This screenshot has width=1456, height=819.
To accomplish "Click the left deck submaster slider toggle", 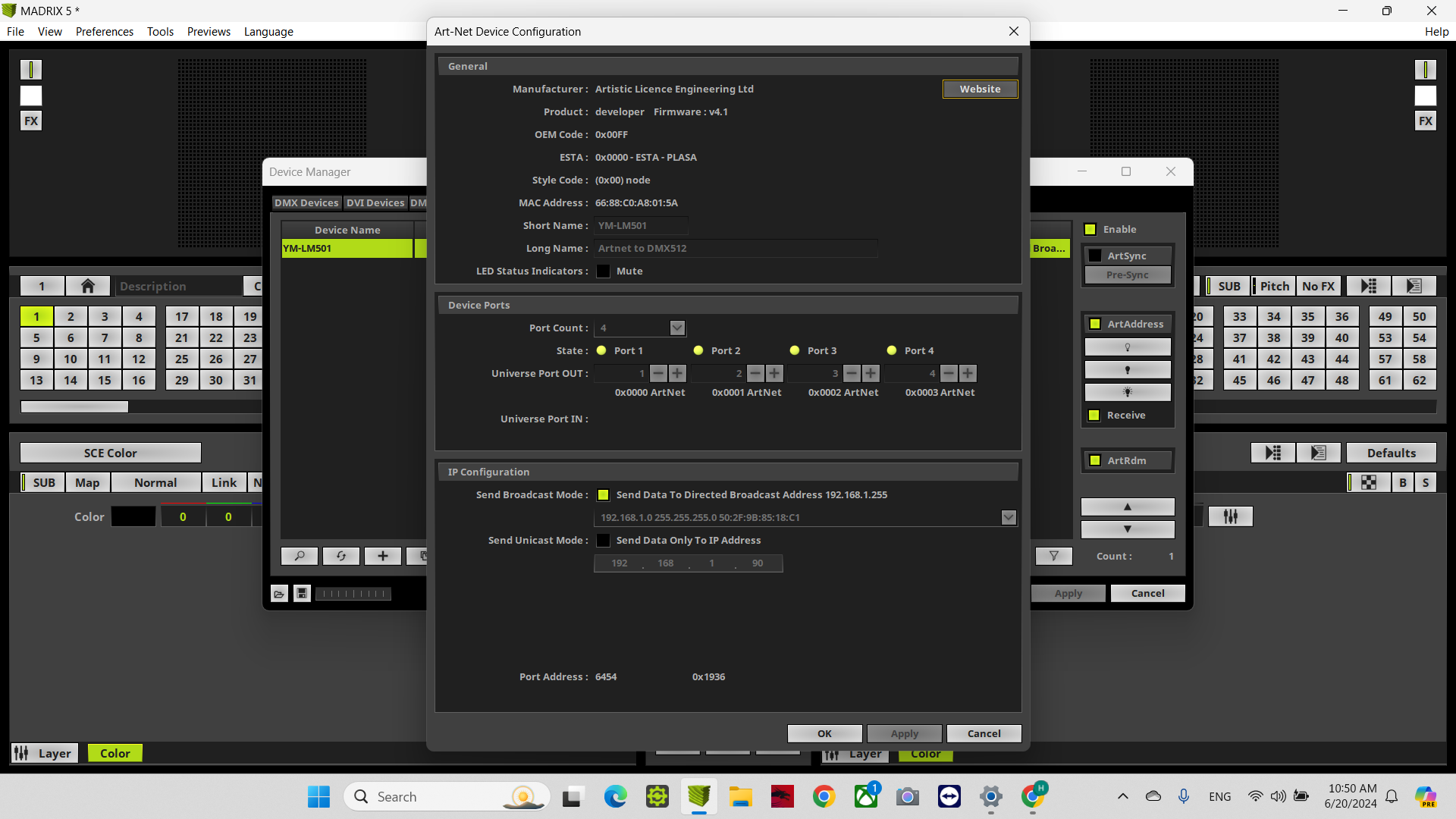I will click(31, 70).
